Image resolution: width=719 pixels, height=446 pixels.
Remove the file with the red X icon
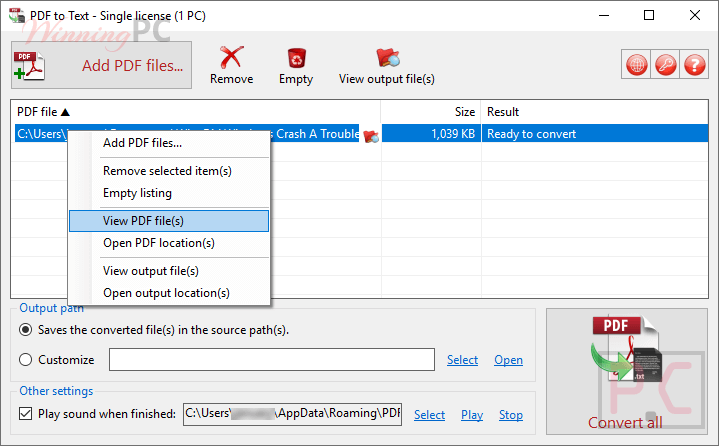tap(232, 65)
